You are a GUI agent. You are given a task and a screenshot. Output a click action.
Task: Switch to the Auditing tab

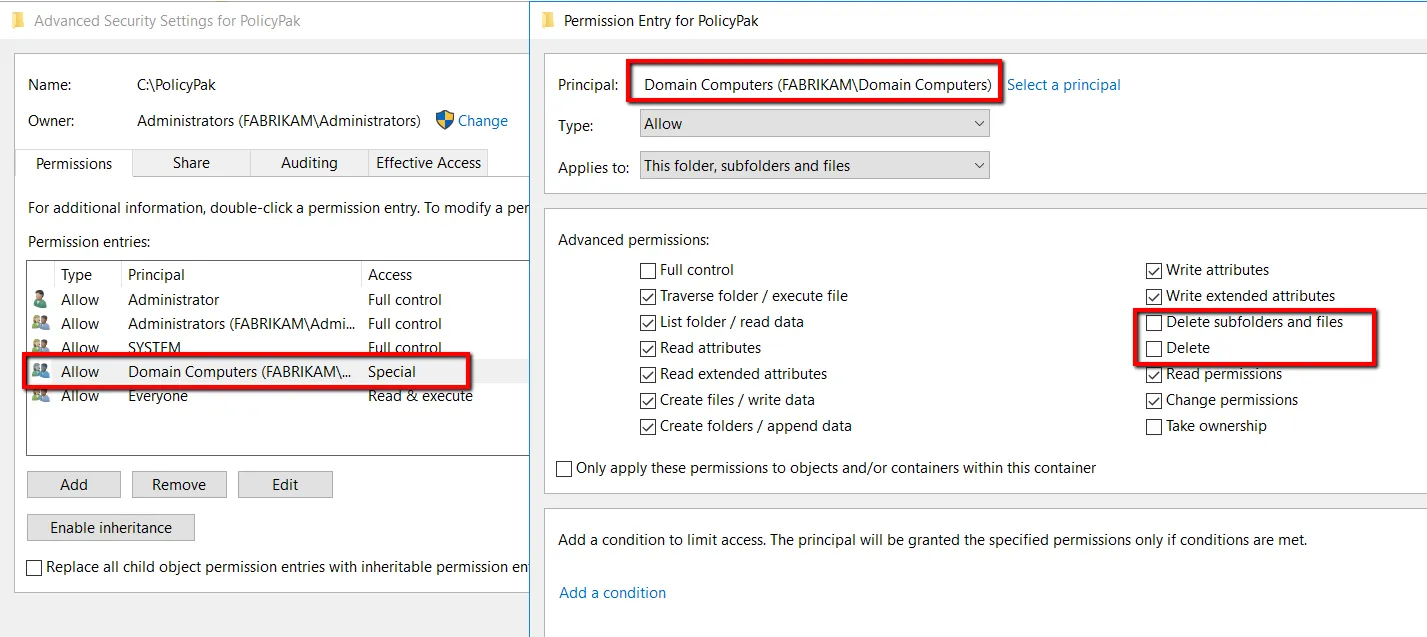coord(309,163)
